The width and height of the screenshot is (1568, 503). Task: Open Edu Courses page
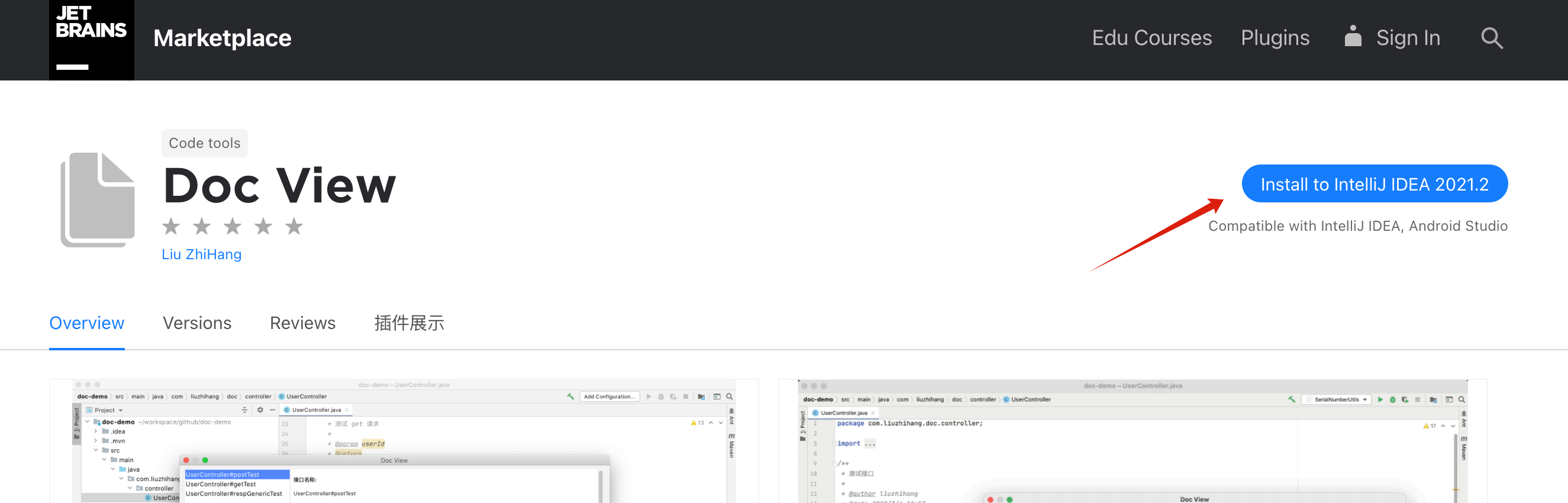1151,38
